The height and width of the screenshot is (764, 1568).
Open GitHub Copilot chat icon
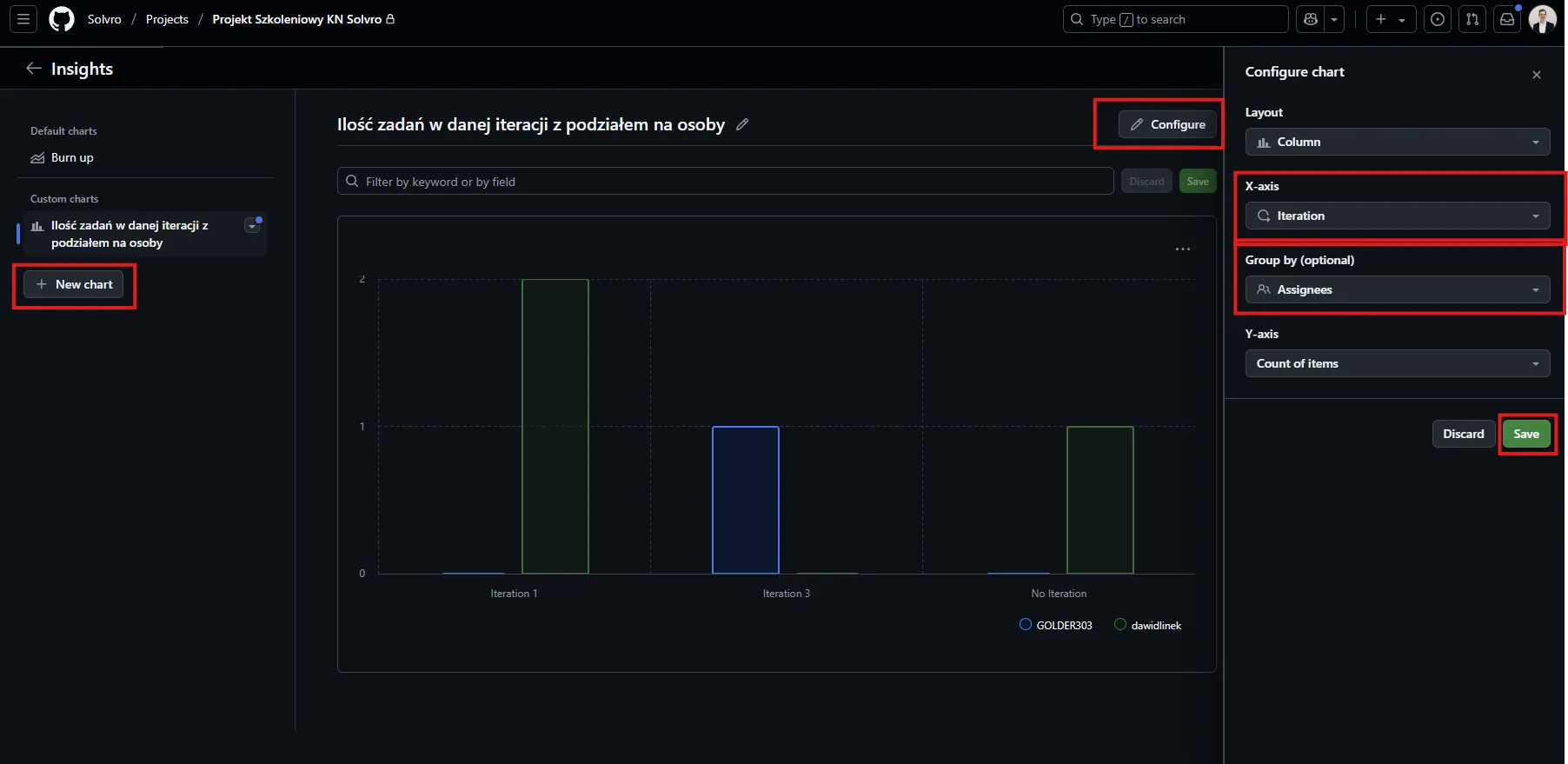coord(1311,19)
